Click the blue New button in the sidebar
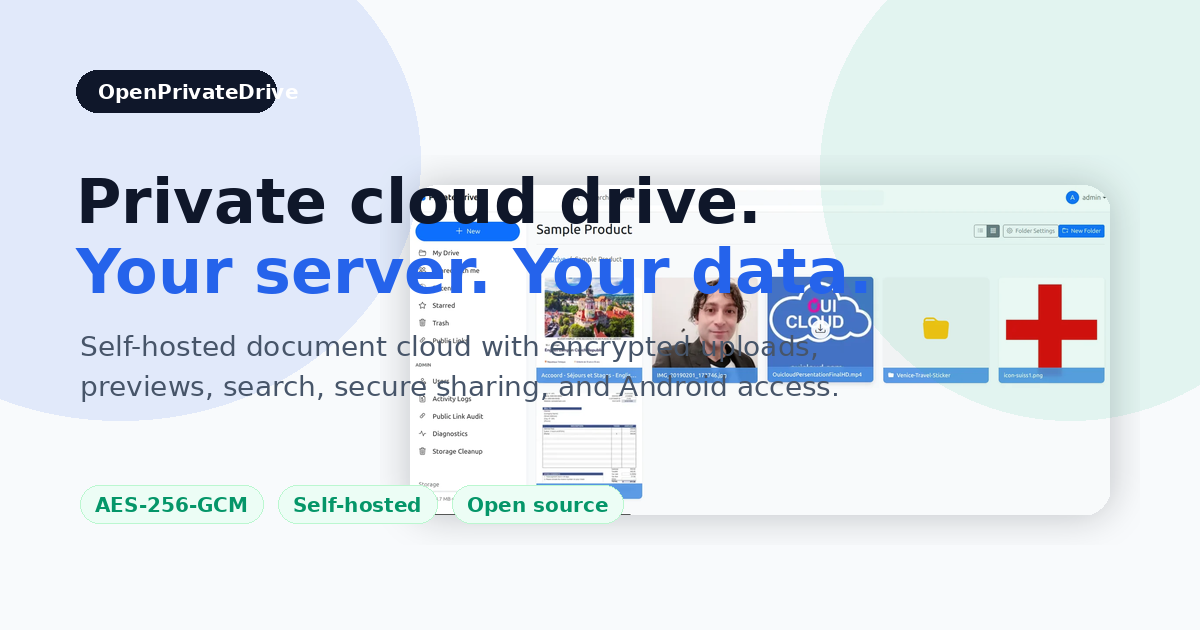This screenshot has width=1200, height=630. point(467,231)
